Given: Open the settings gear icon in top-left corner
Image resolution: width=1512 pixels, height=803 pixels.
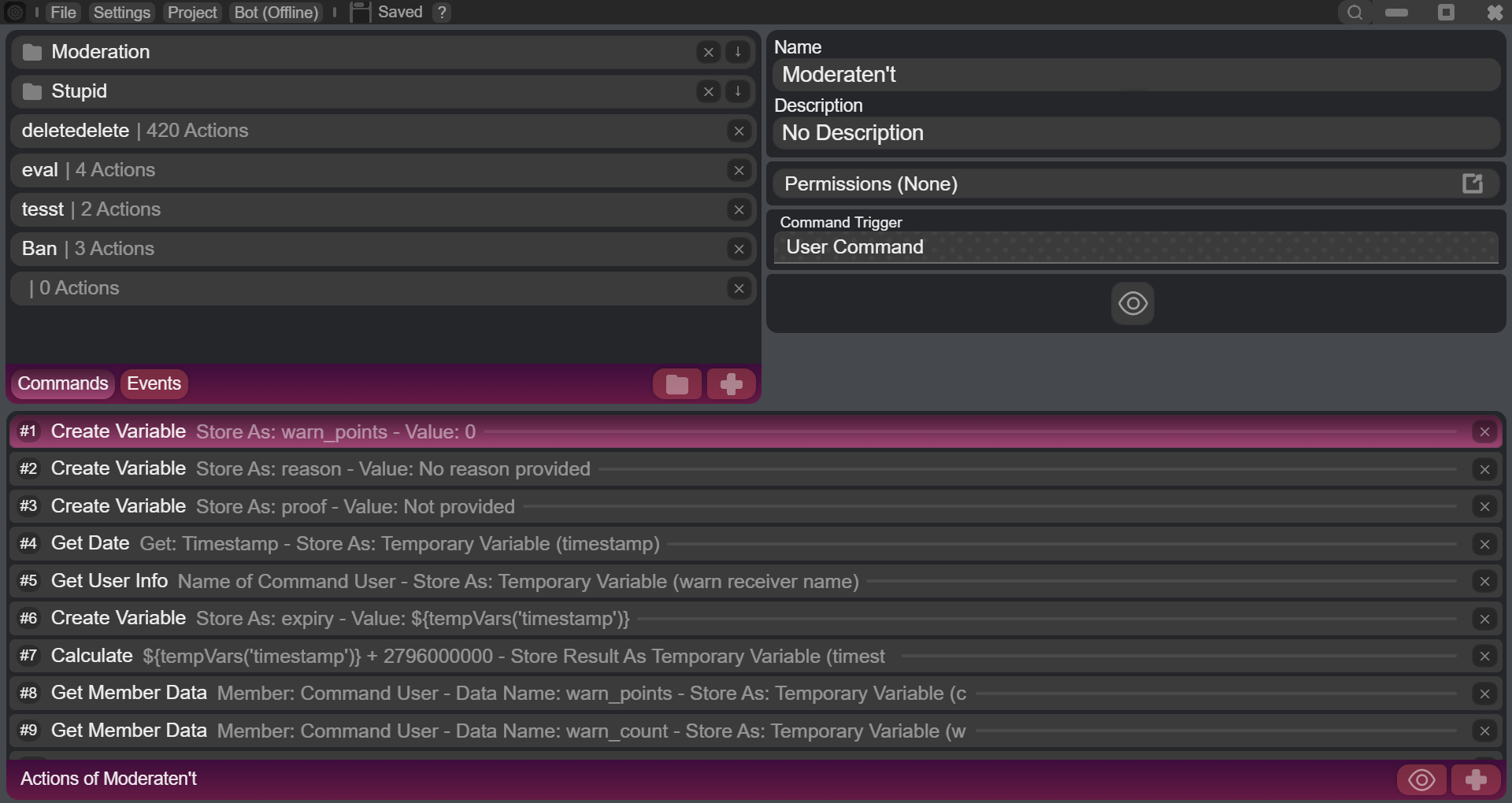Looking at the screenshot, I should [14, 12].
